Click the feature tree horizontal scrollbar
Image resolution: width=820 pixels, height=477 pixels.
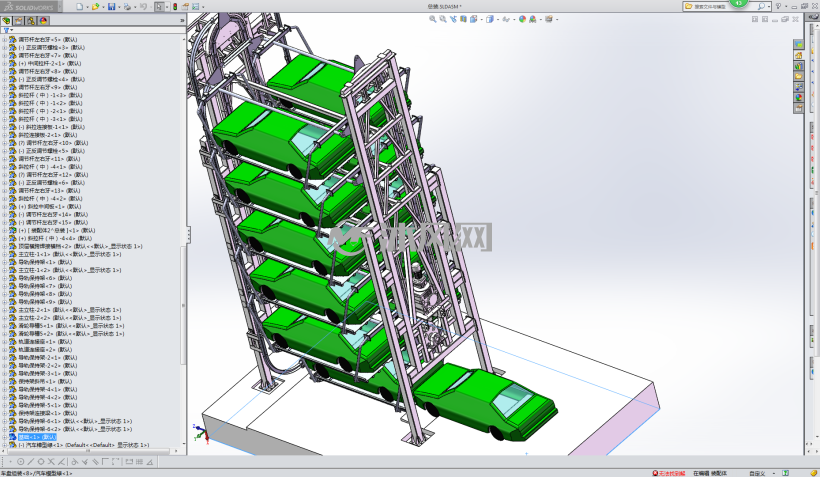point(88,450)
